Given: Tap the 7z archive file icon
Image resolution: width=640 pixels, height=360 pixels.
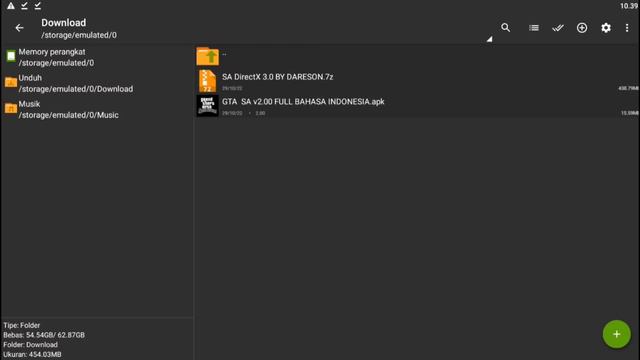Looking at the screenshot, I should [207, 81].
